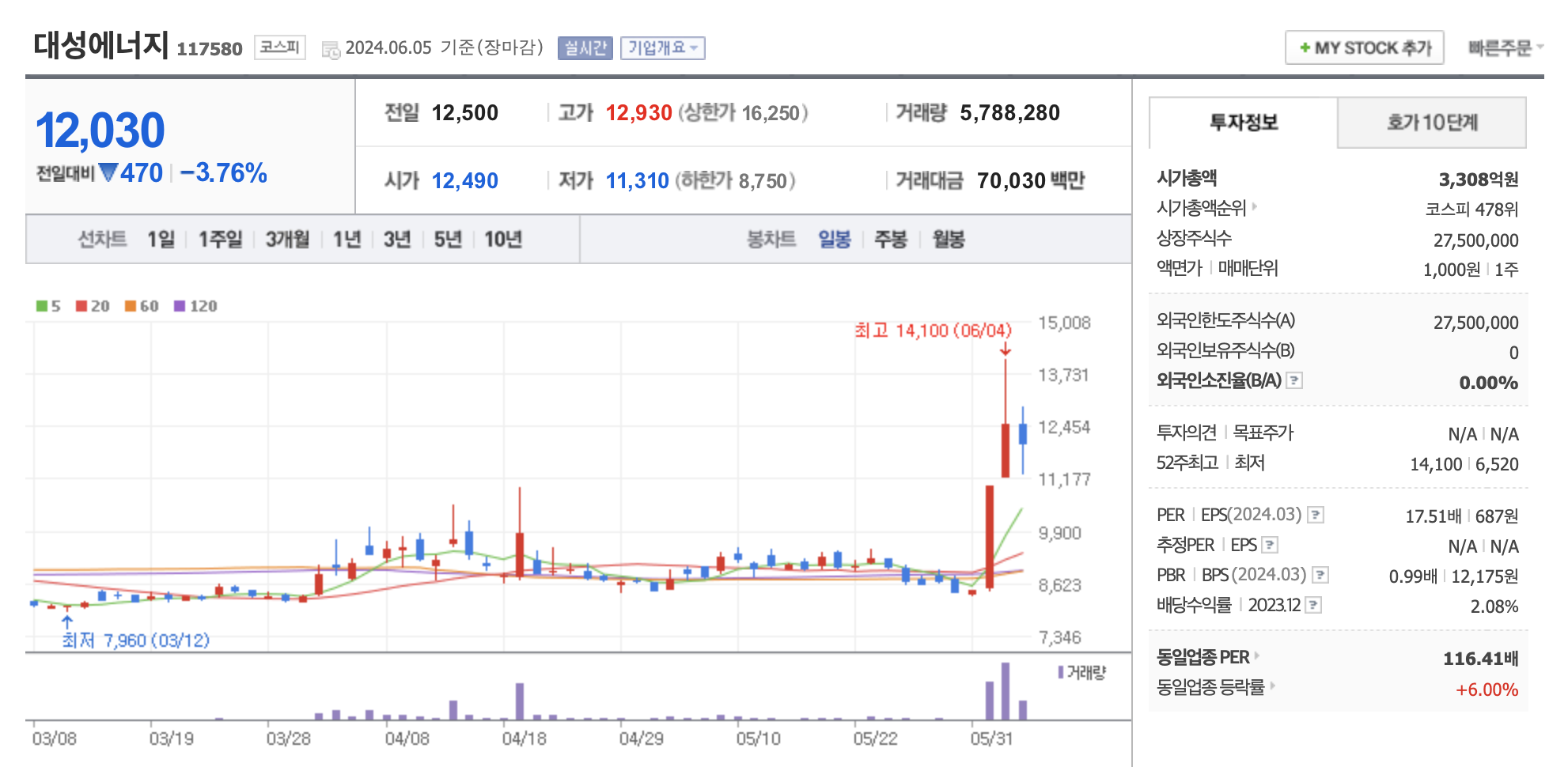Switch to the 투자정보 tab
1568x767 pixels.
tap(1243, 123)
